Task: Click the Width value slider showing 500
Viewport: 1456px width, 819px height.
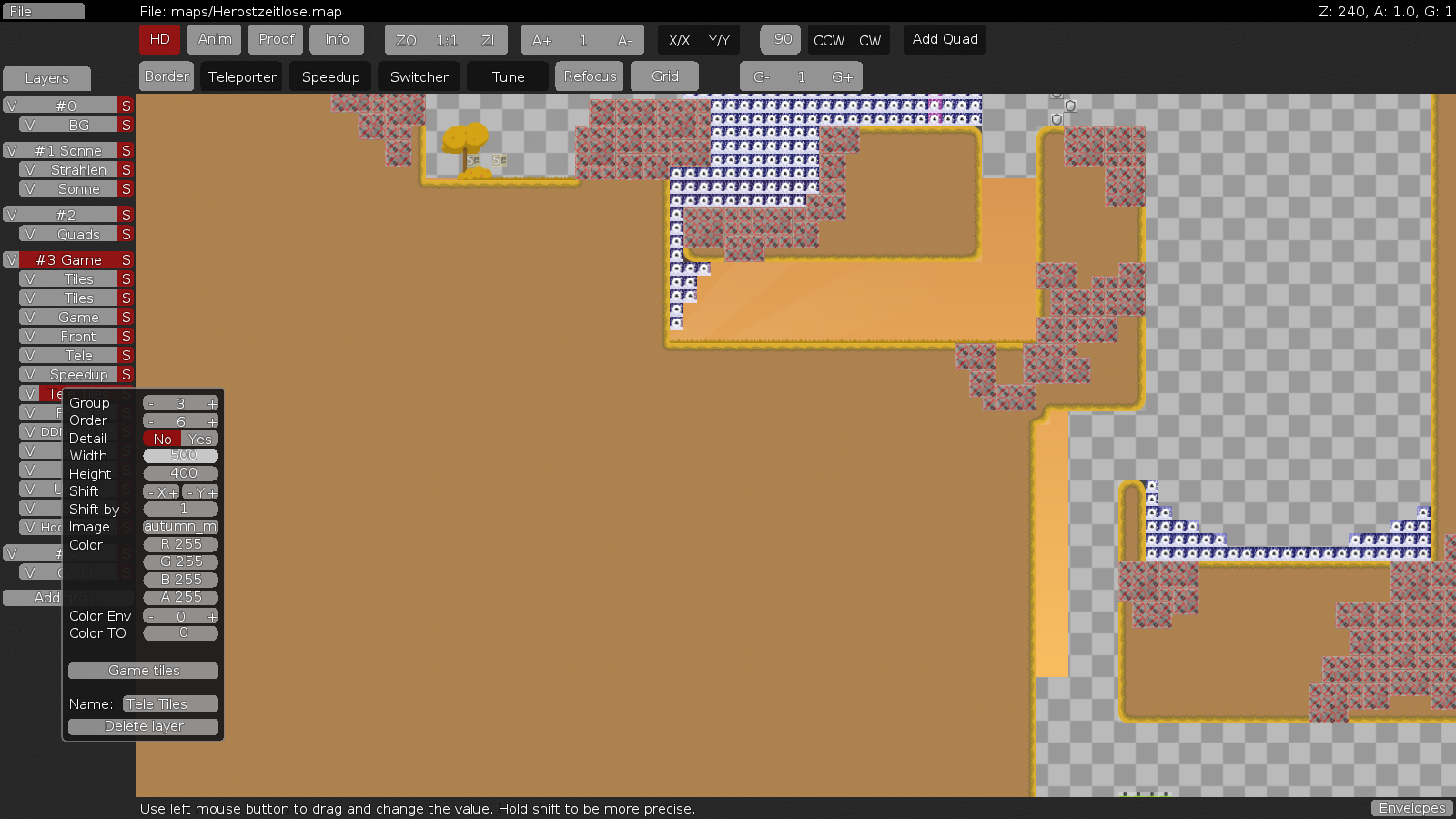Action: (180, 456)
